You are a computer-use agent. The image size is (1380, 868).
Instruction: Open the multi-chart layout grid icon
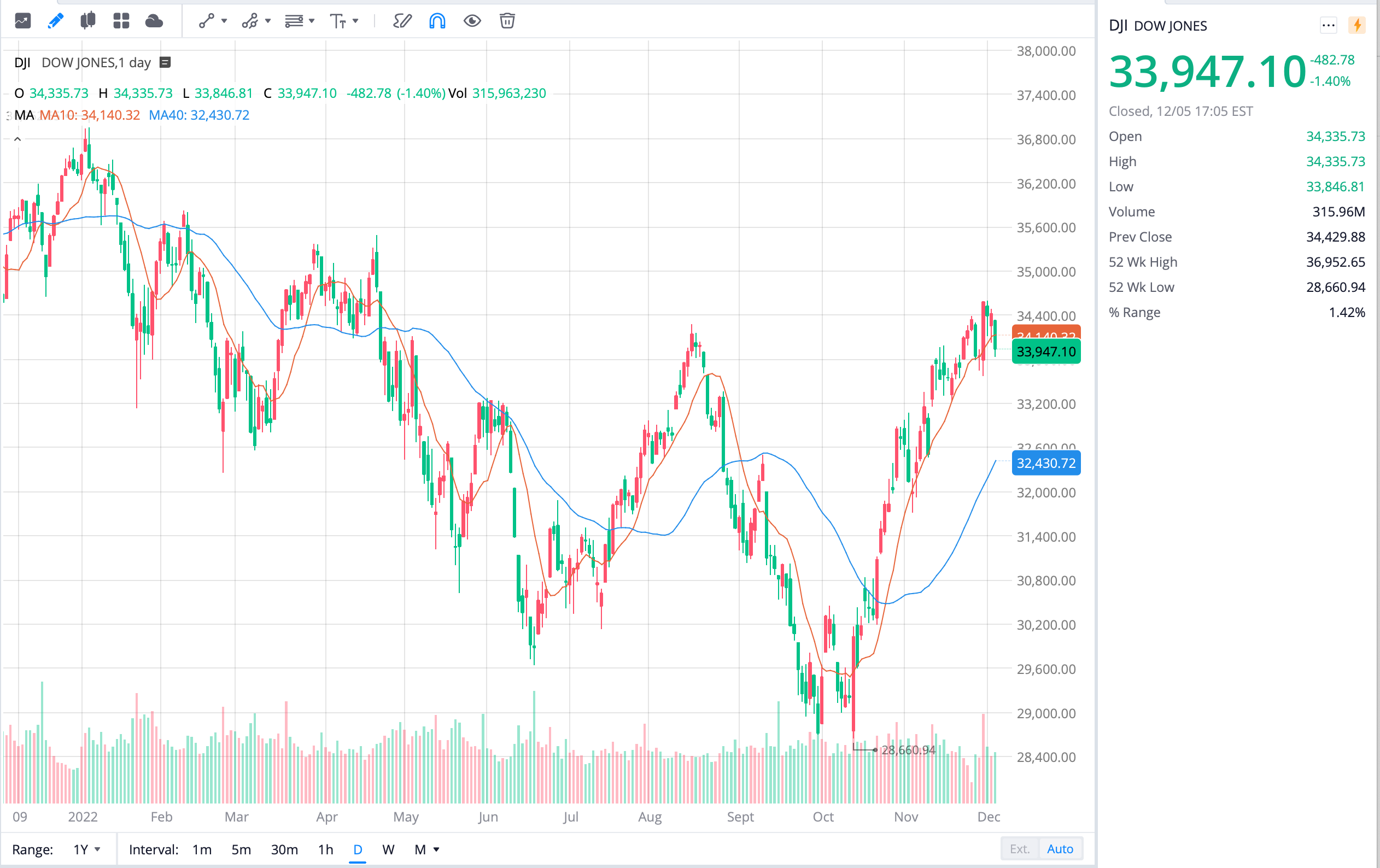point(121,21)
